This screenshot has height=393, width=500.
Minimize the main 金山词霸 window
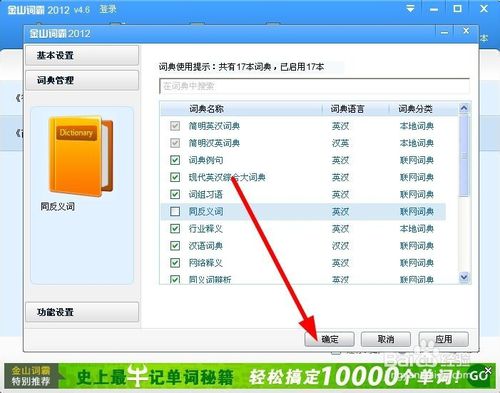click(x=434, y=10)
